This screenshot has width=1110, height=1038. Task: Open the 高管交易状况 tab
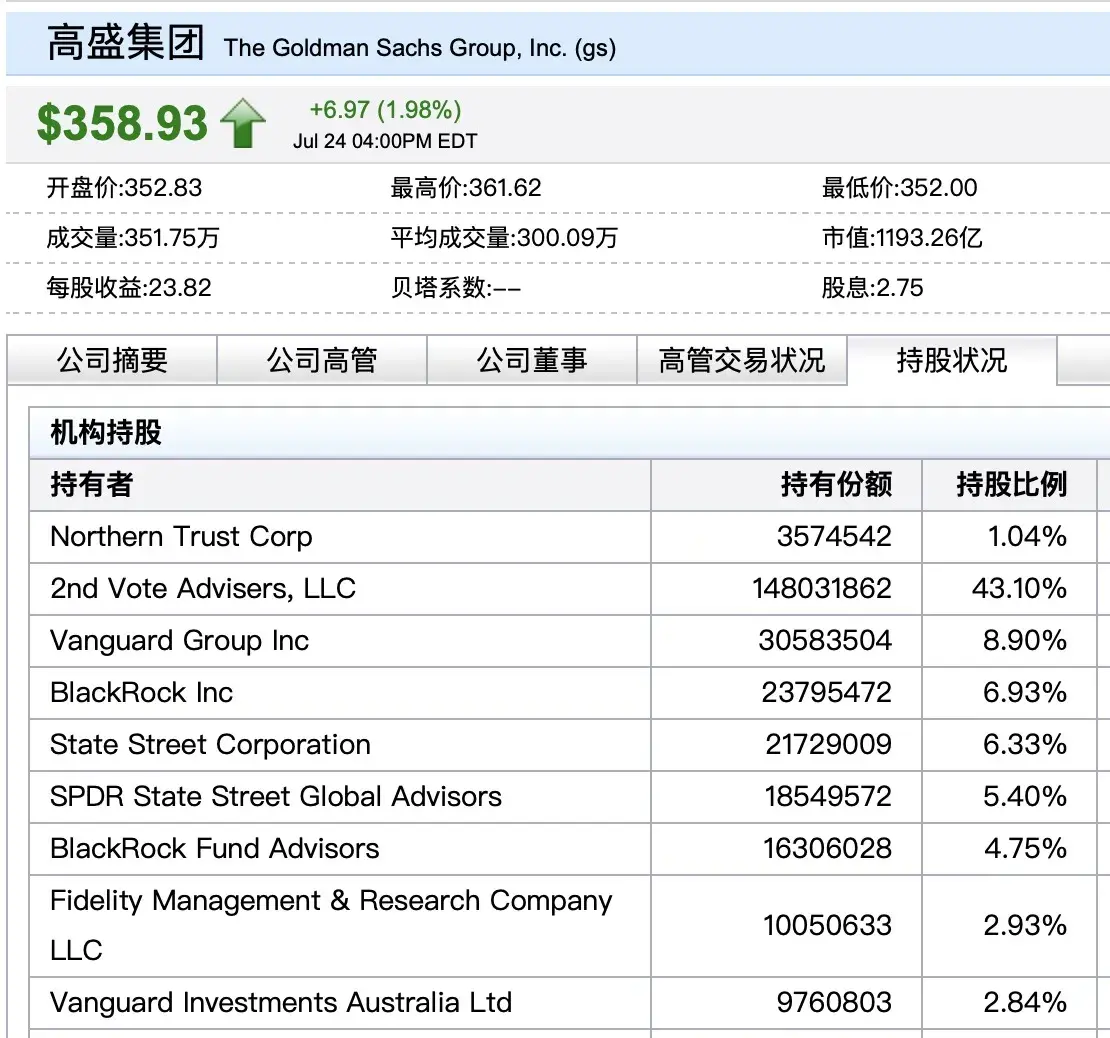[x=741, y=360]
